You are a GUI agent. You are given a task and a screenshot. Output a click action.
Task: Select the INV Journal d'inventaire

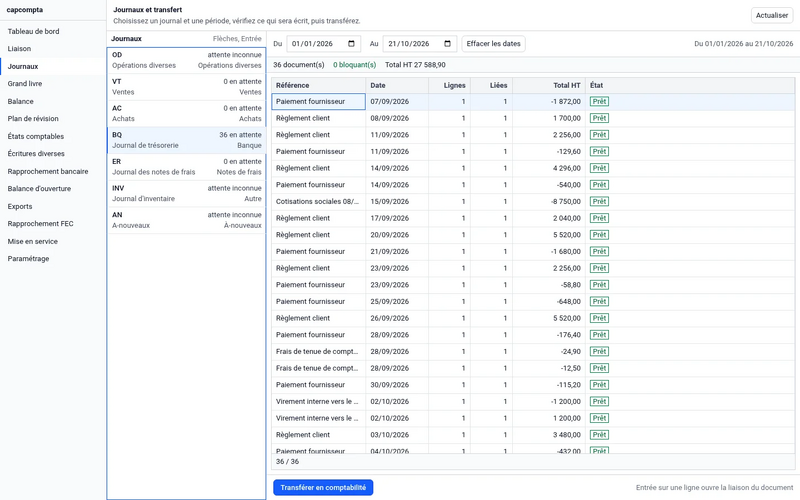point(187,193)
